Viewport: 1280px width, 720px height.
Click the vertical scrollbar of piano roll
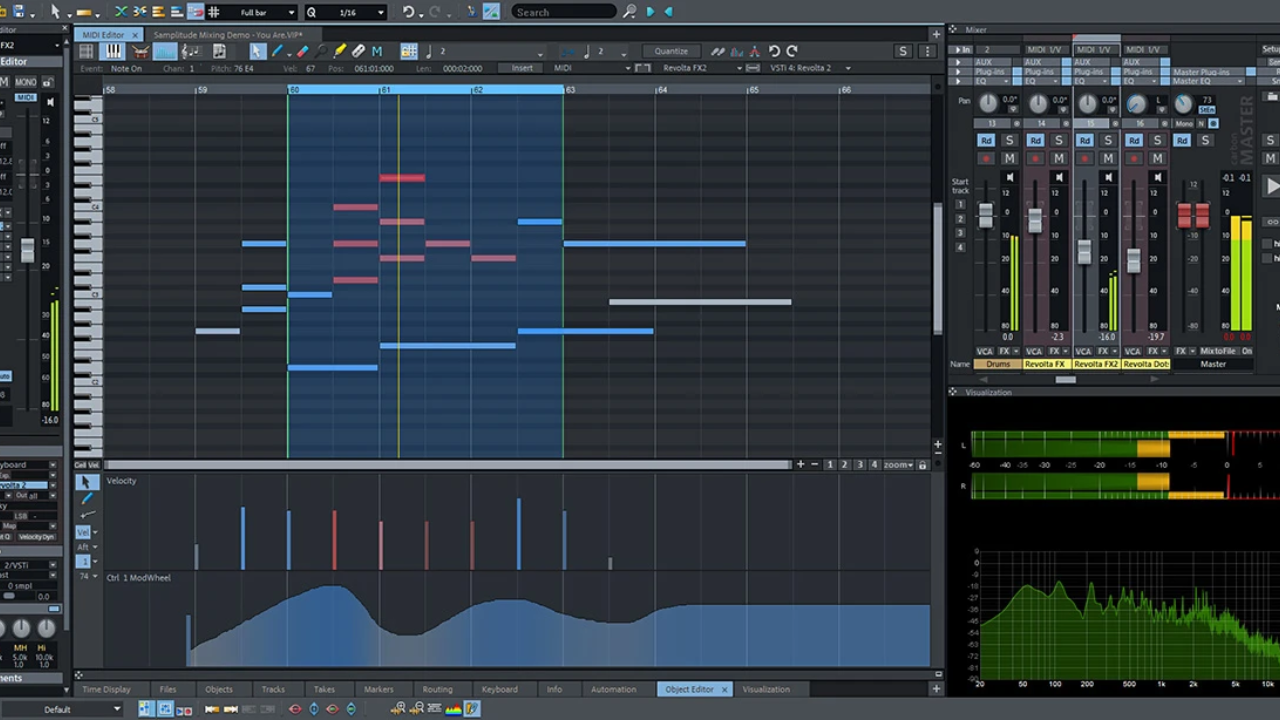(937, 268)
